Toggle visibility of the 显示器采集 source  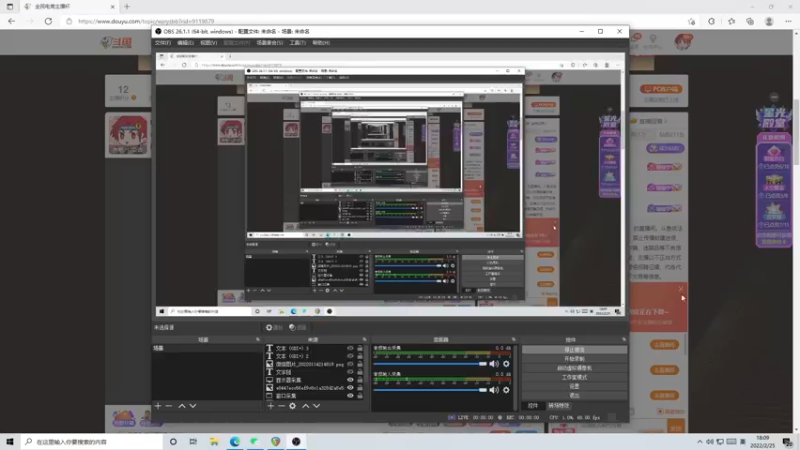(350, 380)
